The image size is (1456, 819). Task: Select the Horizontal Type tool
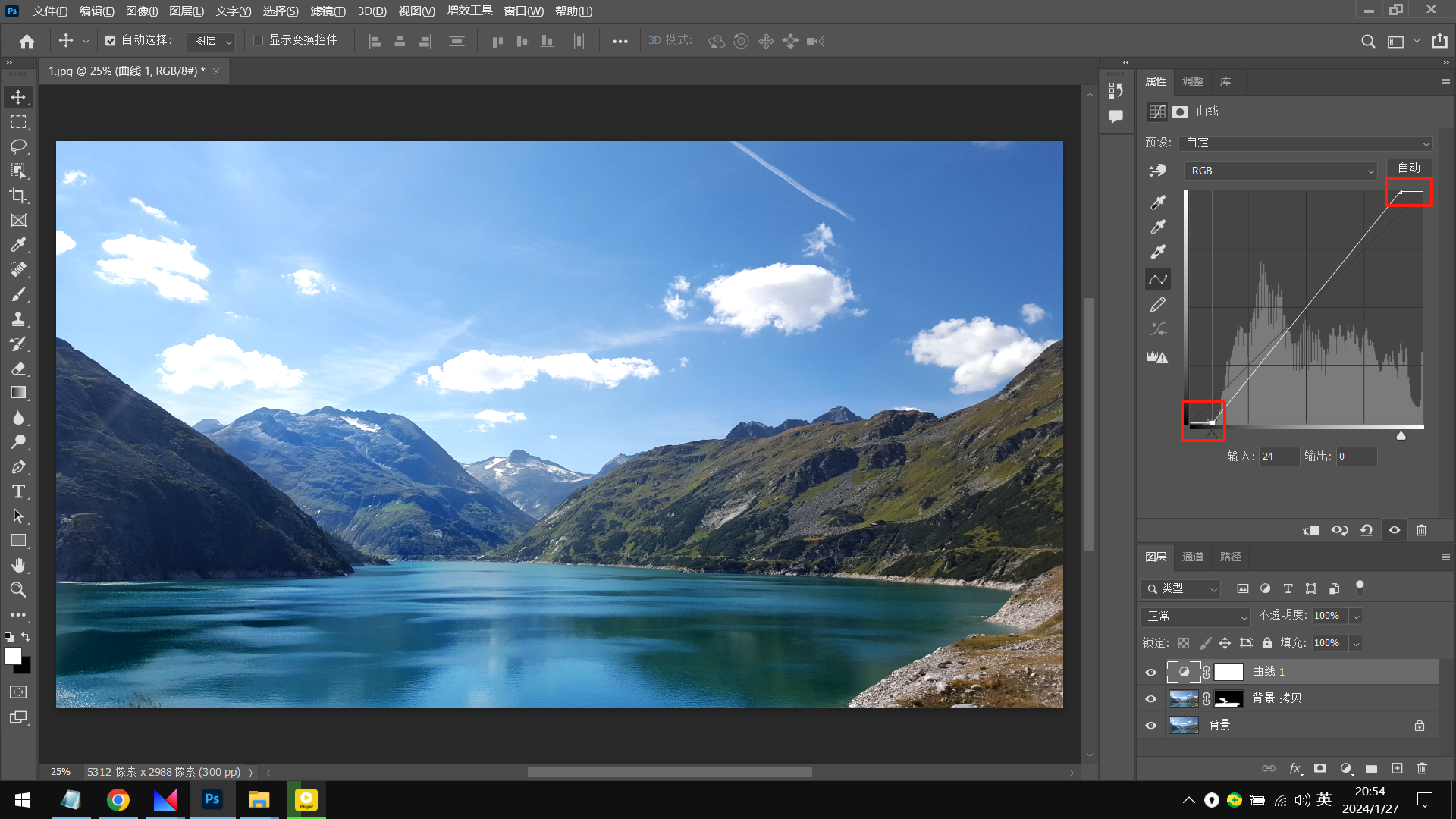(x=18, y=491)
